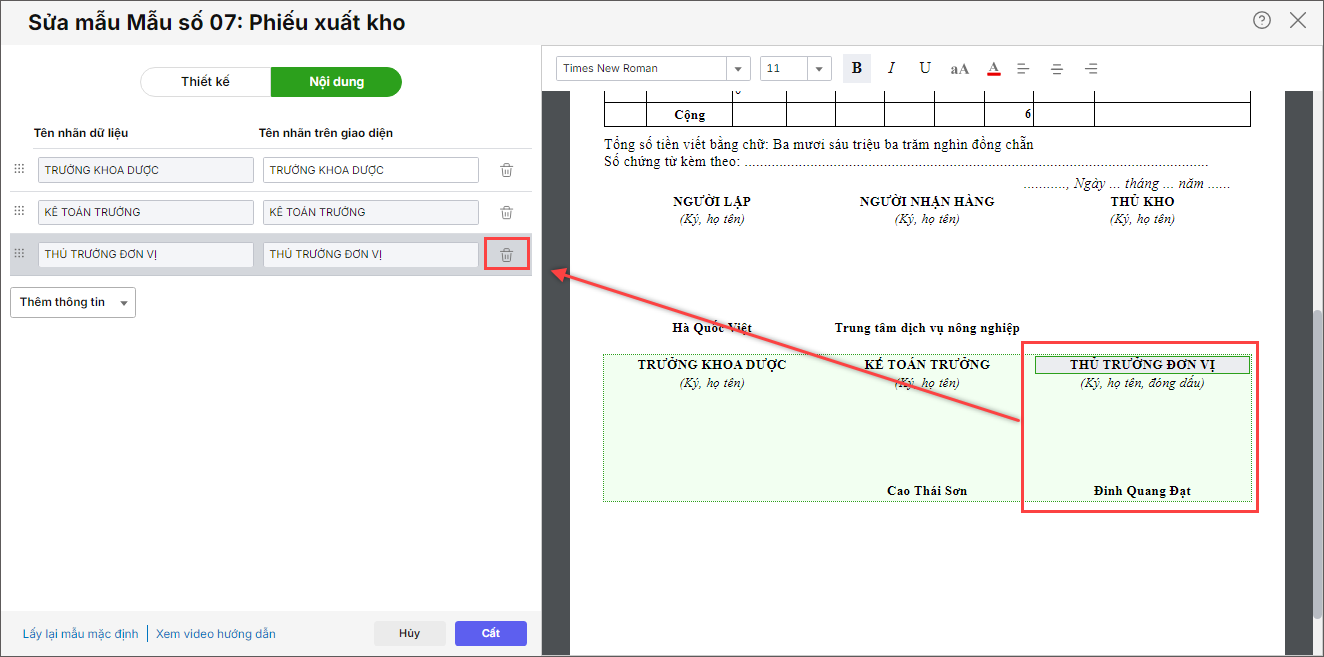Click the Cộng table cell

tap(689, 115)
